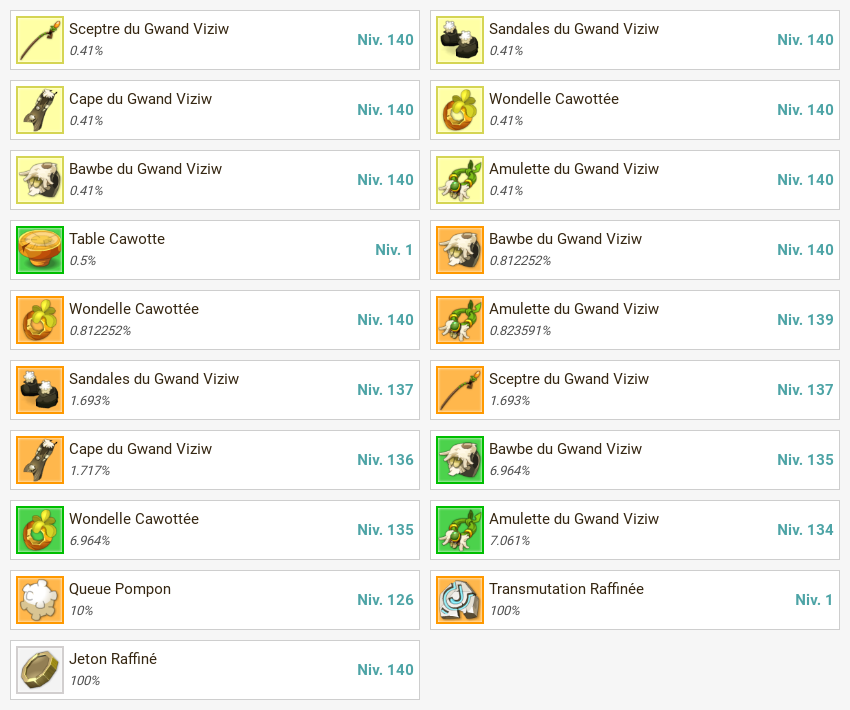This screenshot has height=710, width=850.
Task: Open the green Wondelle Cawottée icon at 6.964%
Action: 40,530
